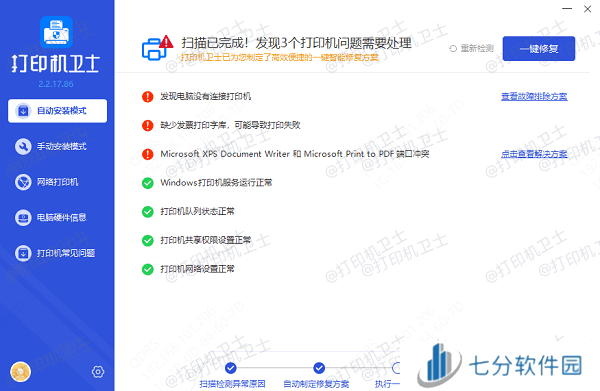The height and width of the screenshot is (391, 600).
Task: Click the user avatar at bottom left
Action: (20, 371)
